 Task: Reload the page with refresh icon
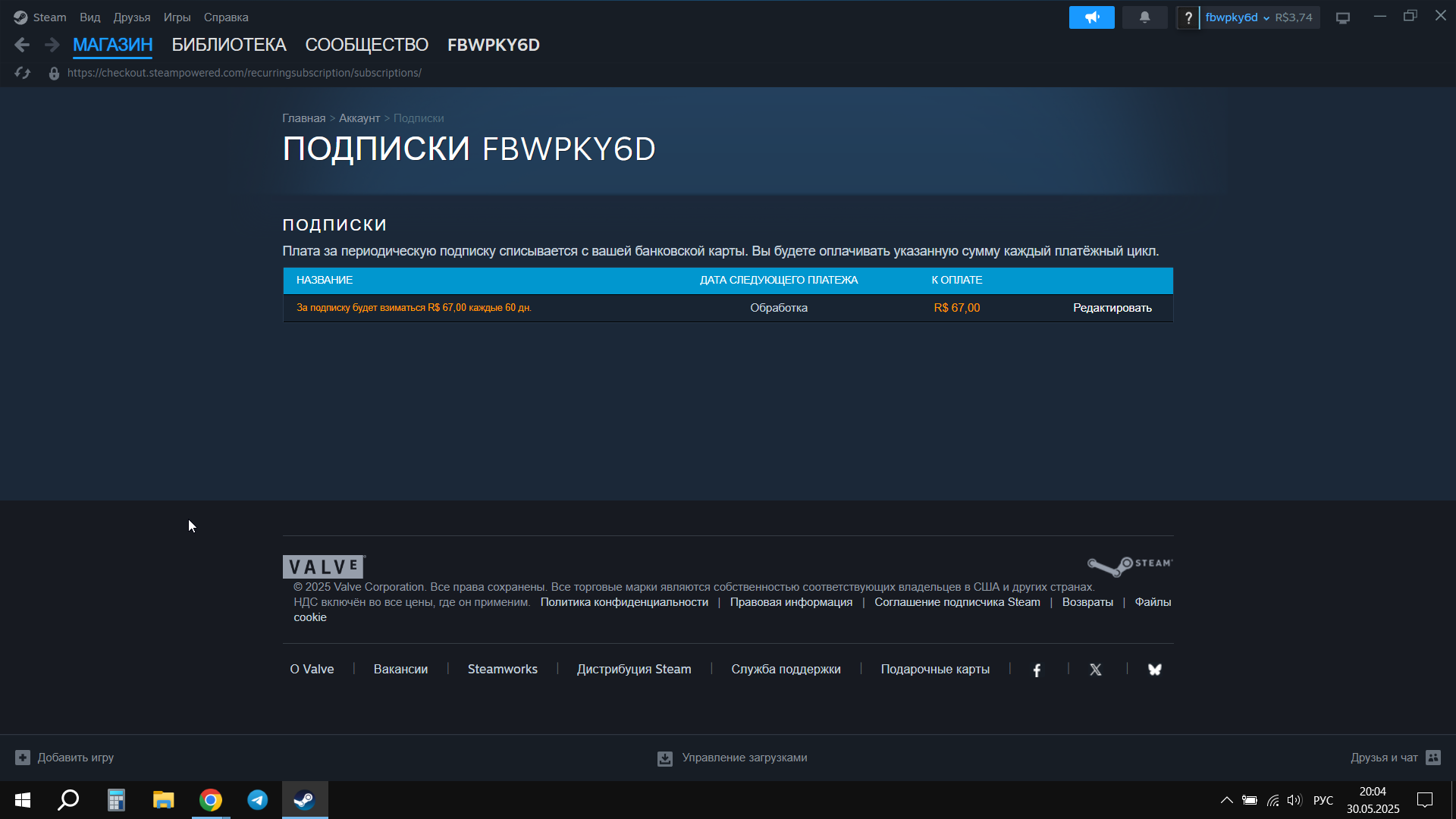[x=23, y=73]
